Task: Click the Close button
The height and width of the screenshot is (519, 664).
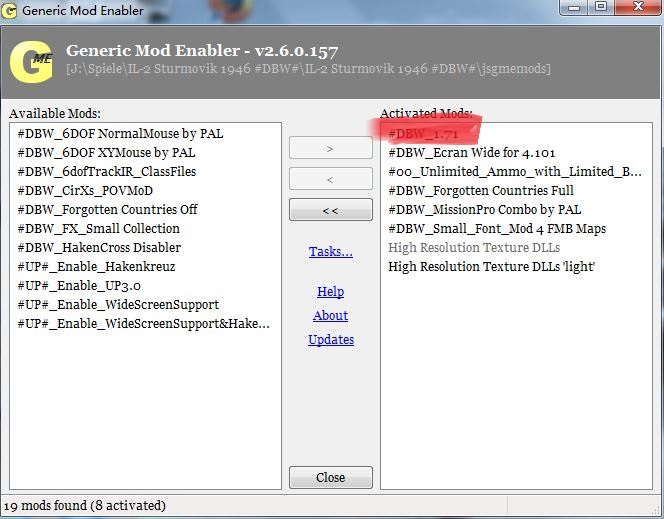Action: coord(331,478)
